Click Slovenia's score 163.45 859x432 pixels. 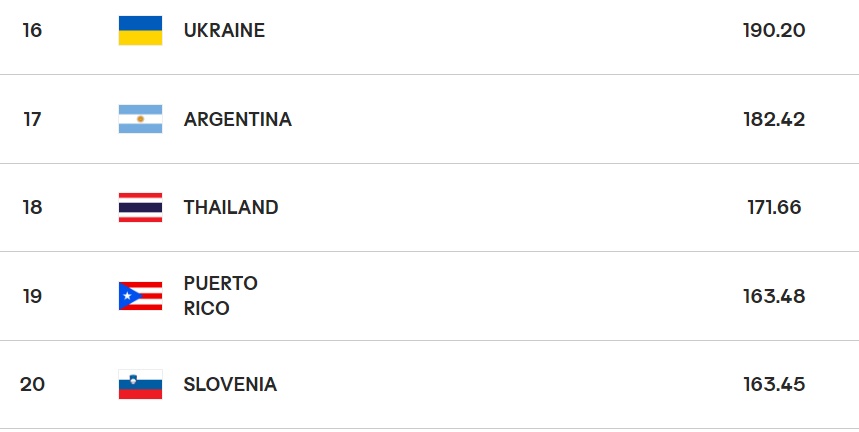(x=774, y=384)
